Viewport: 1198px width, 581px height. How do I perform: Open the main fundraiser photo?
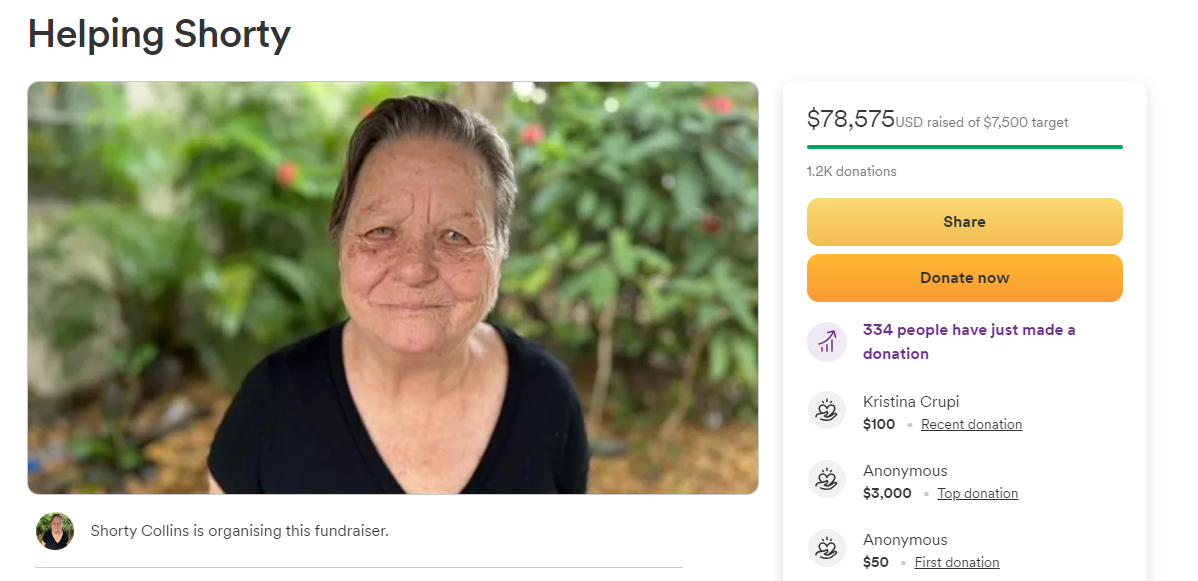click(x=392, y=288)
